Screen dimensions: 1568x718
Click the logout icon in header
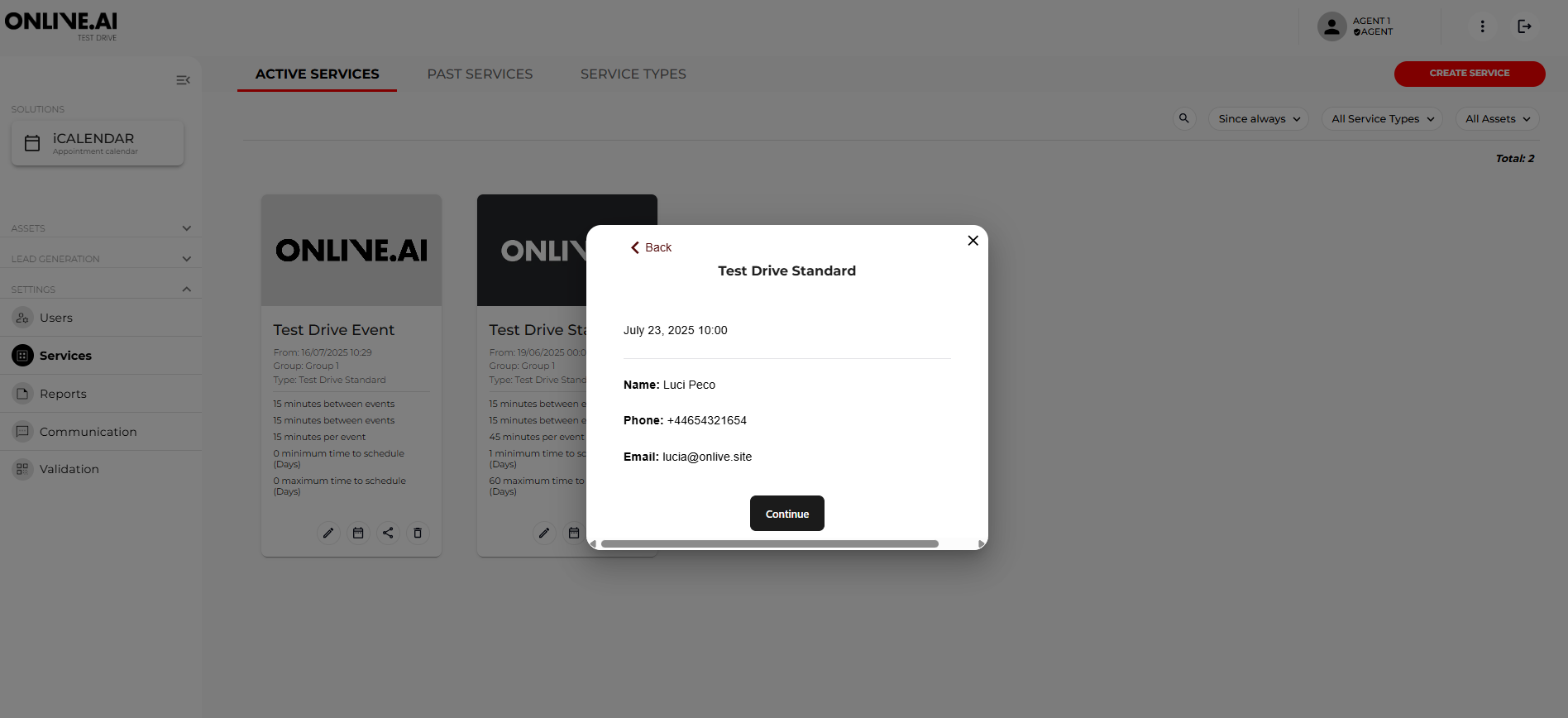click(1524, 26)
